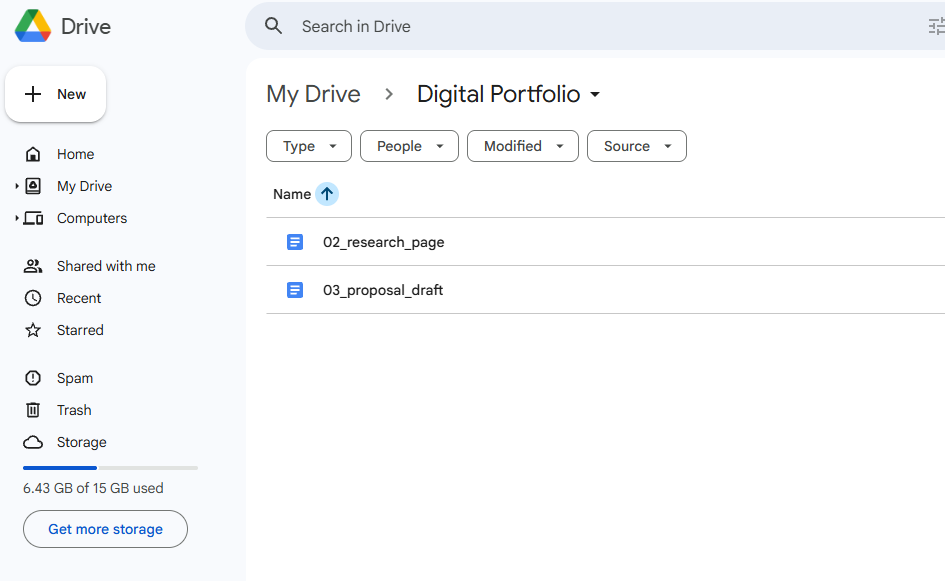Image resolution: width=945 pixels, height=581 pixels.
Task: Click the plus icon in New button
Action: click(33, 94)
